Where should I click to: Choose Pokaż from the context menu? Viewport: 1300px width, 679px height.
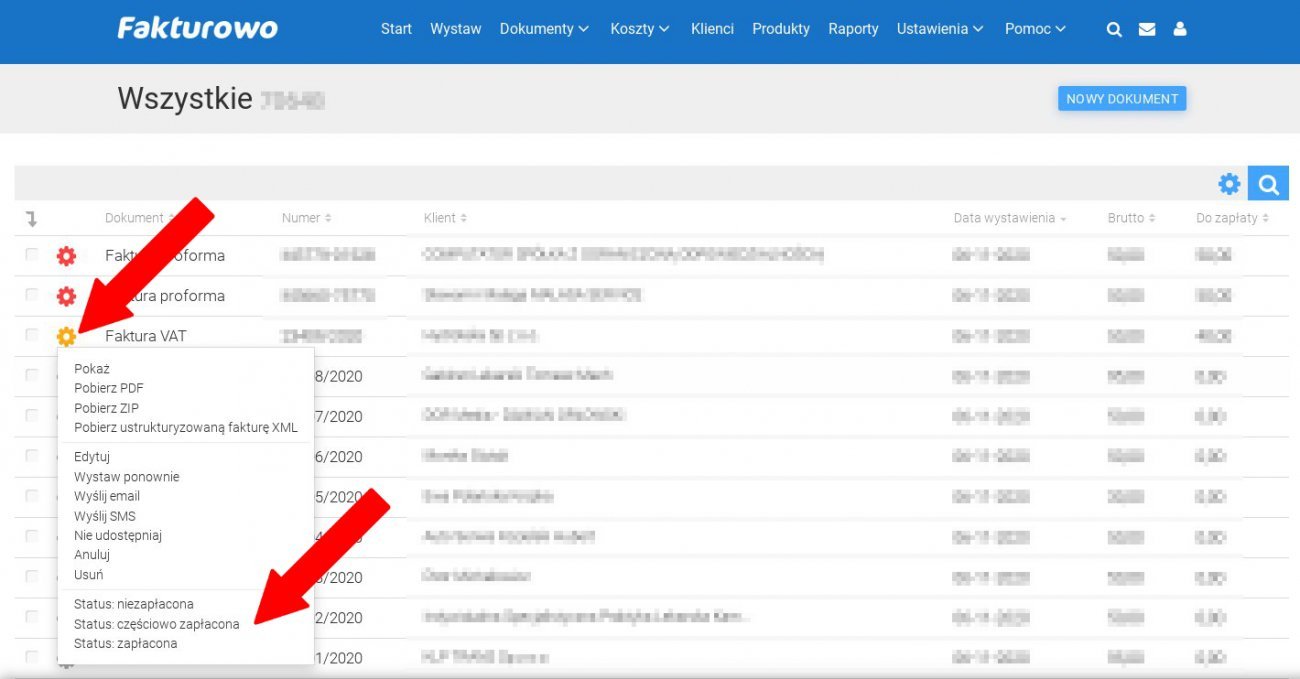(92, 369)
